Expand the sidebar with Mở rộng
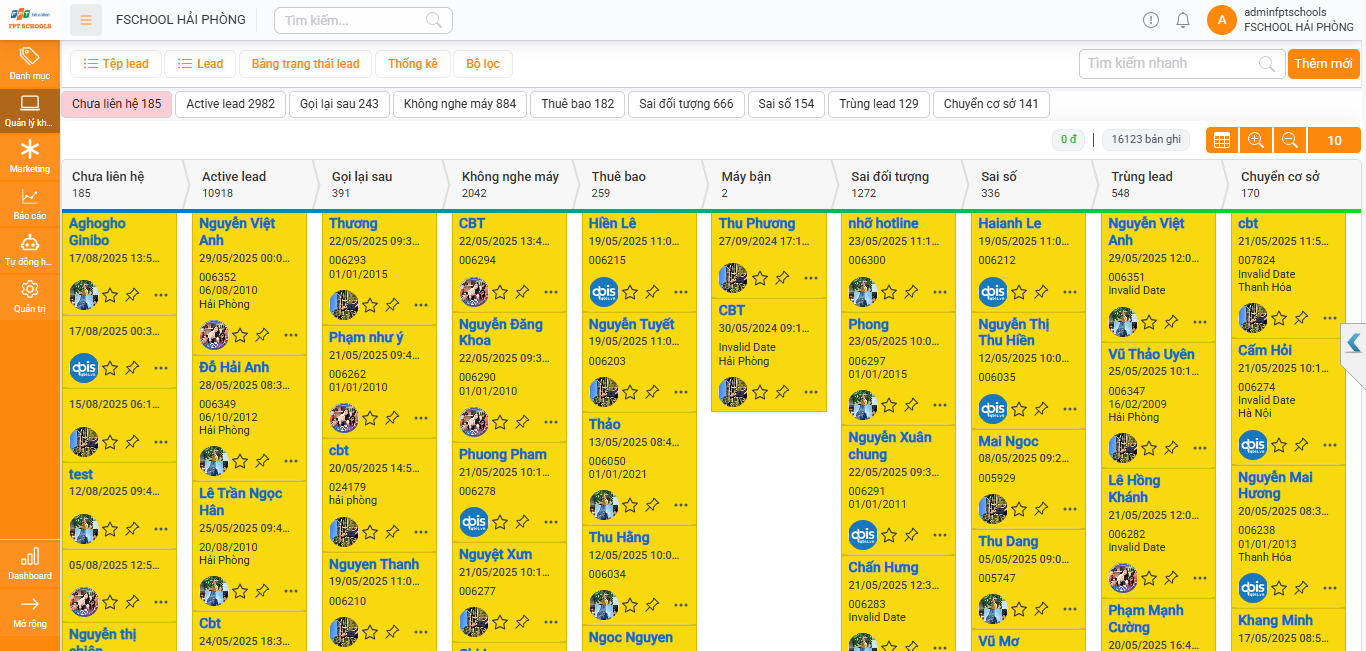 pyautogui.click(x=29, y=611)
